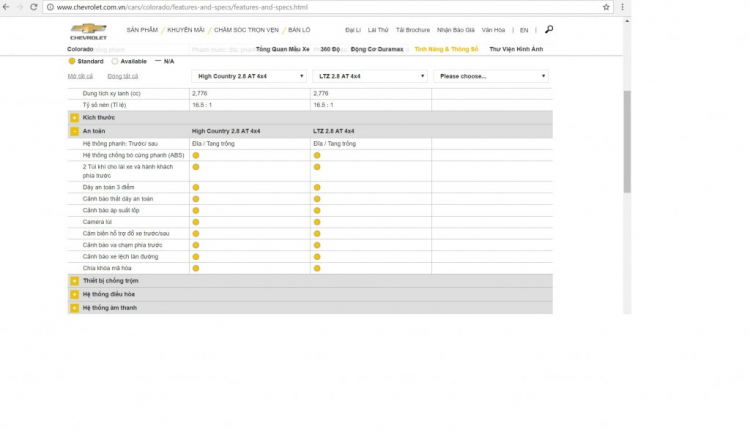Viewport: 750px width, 432px height.
Task: Click the Colorado model title
Action: point(80,49)
